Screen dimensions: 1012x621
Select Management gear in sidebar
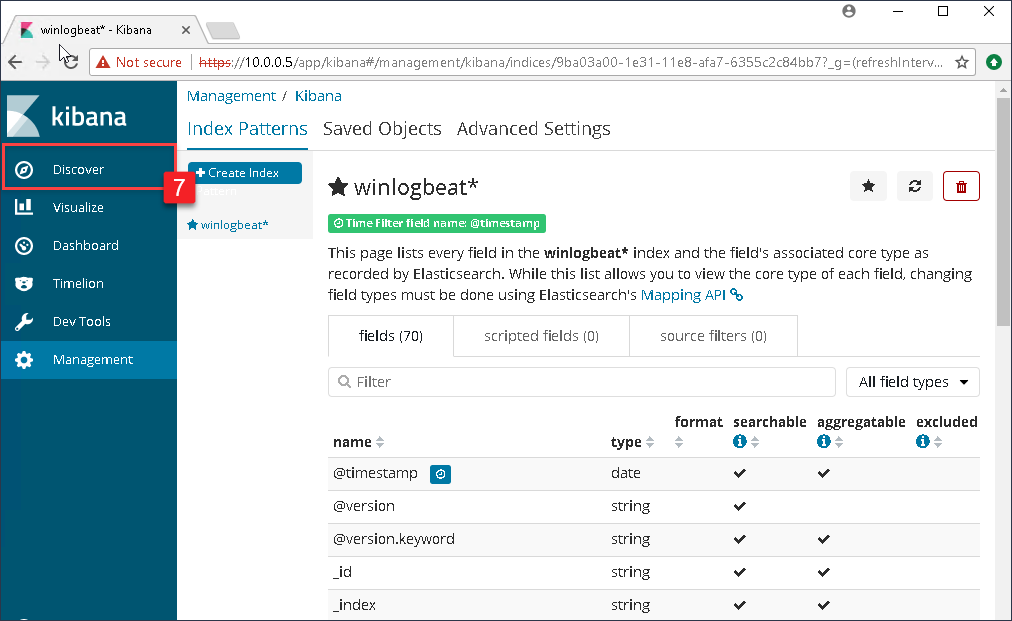click(x=88, y=360)
